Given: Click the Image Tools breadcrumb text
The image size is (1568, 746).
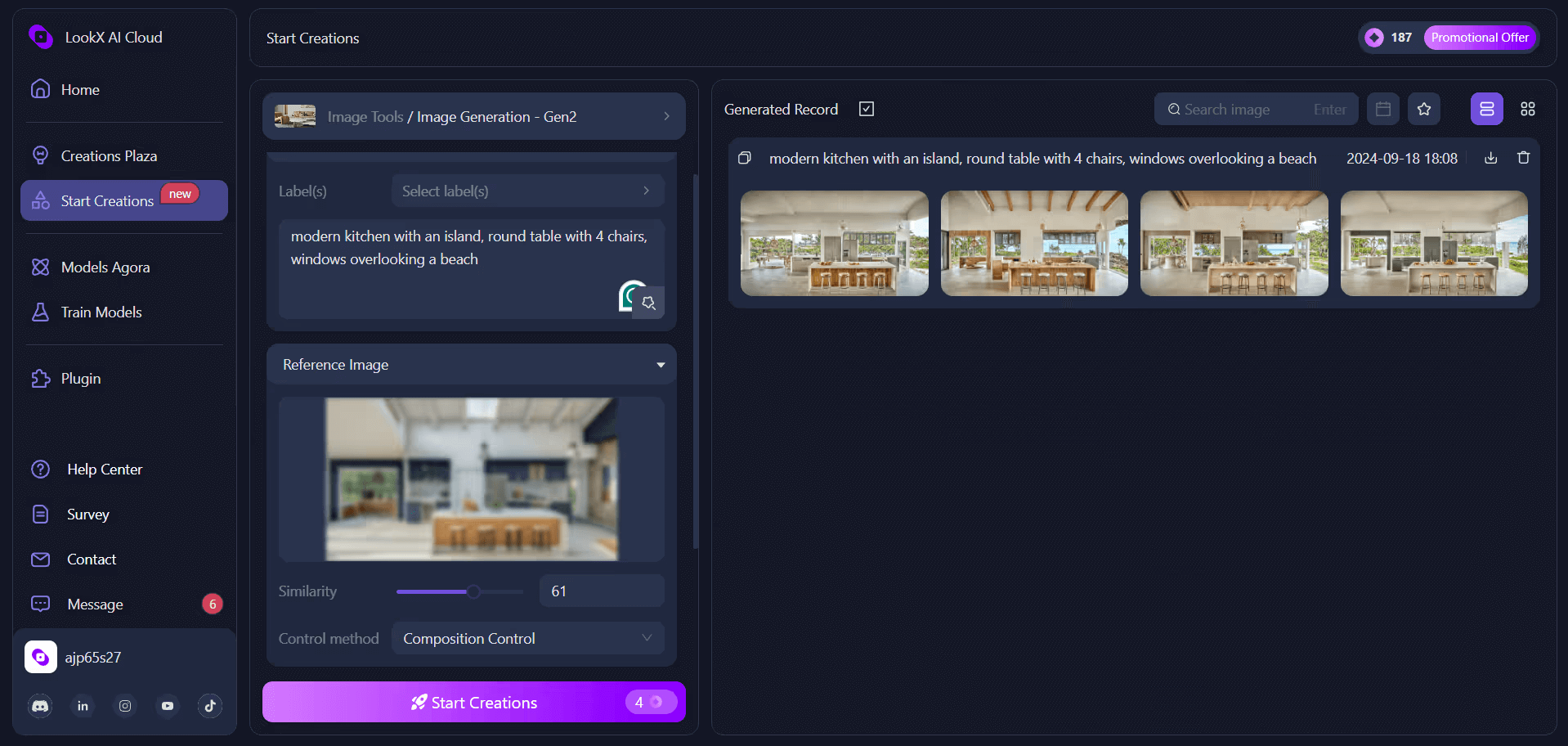Looking at the screenshot, I should coord(365,117).
